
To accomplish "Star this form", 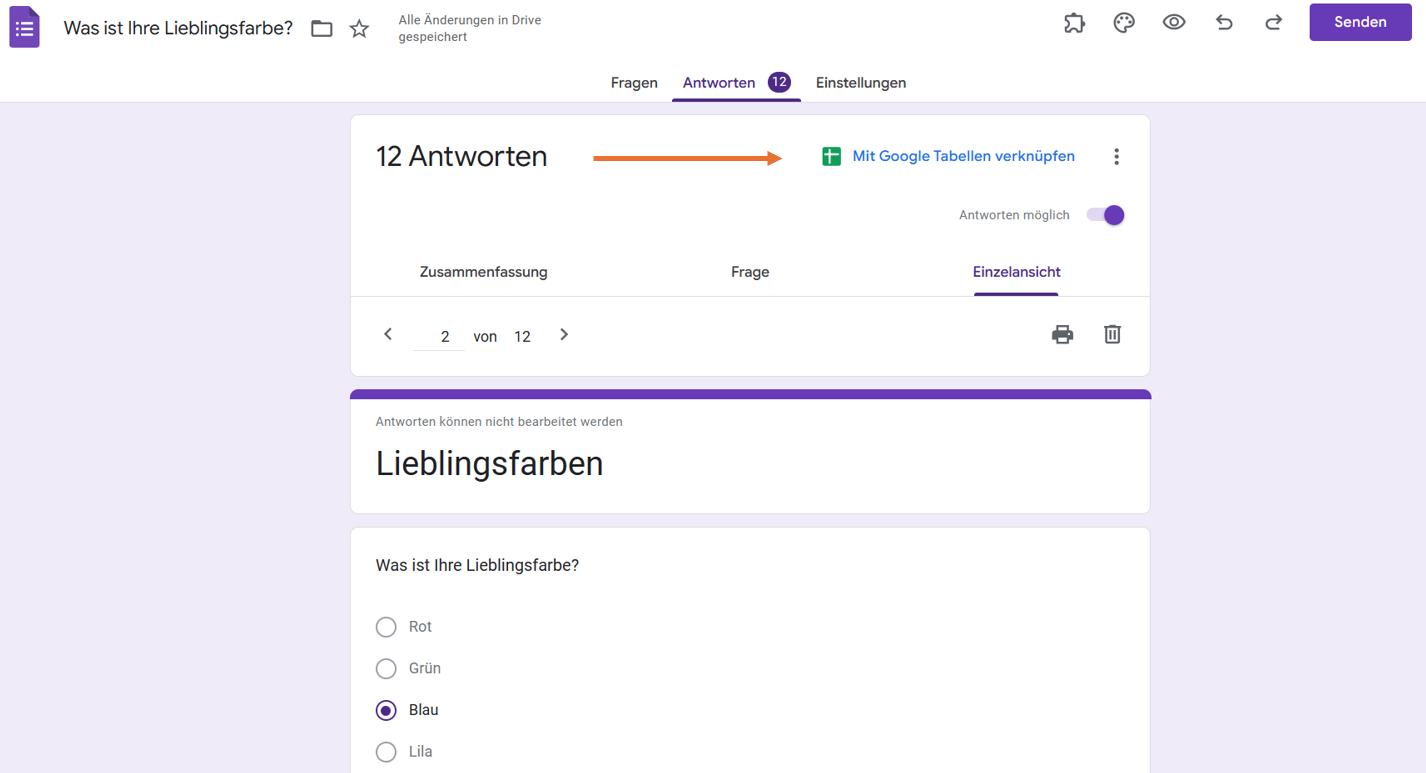I will click(x=359, y=28).
